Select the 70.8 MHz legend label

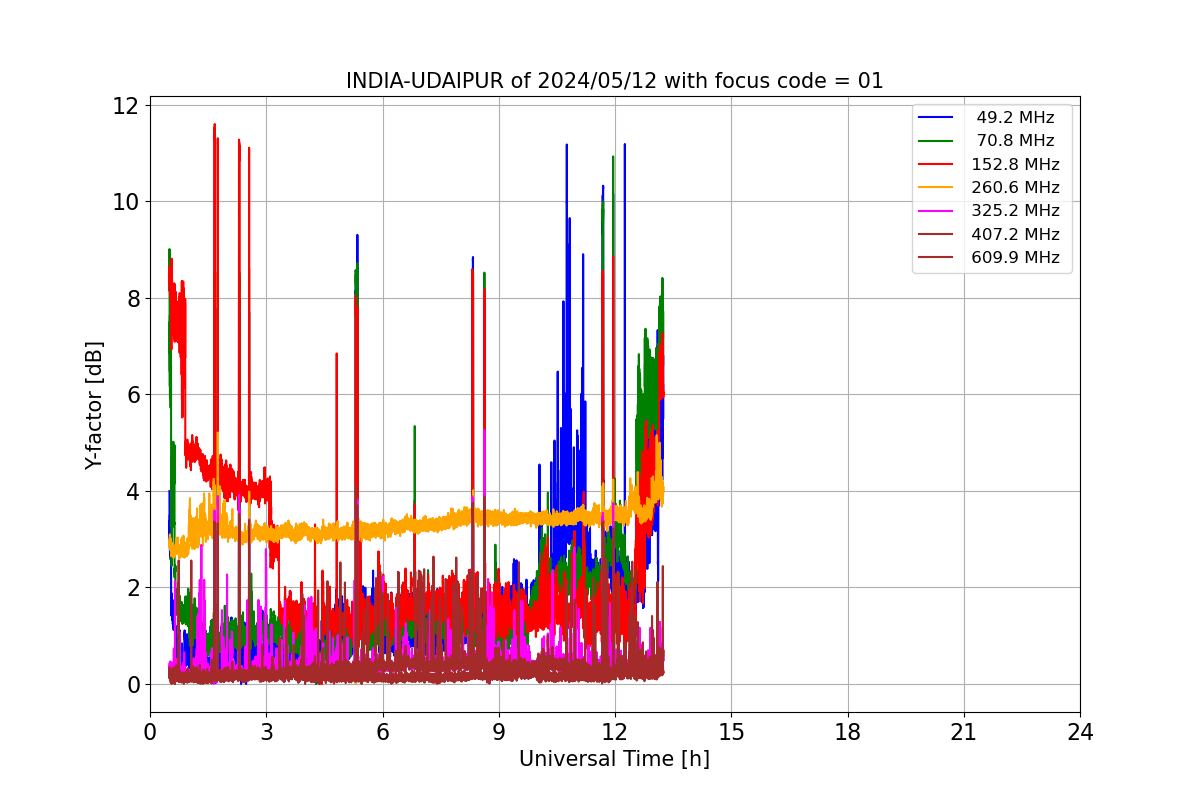[1015, 141]
